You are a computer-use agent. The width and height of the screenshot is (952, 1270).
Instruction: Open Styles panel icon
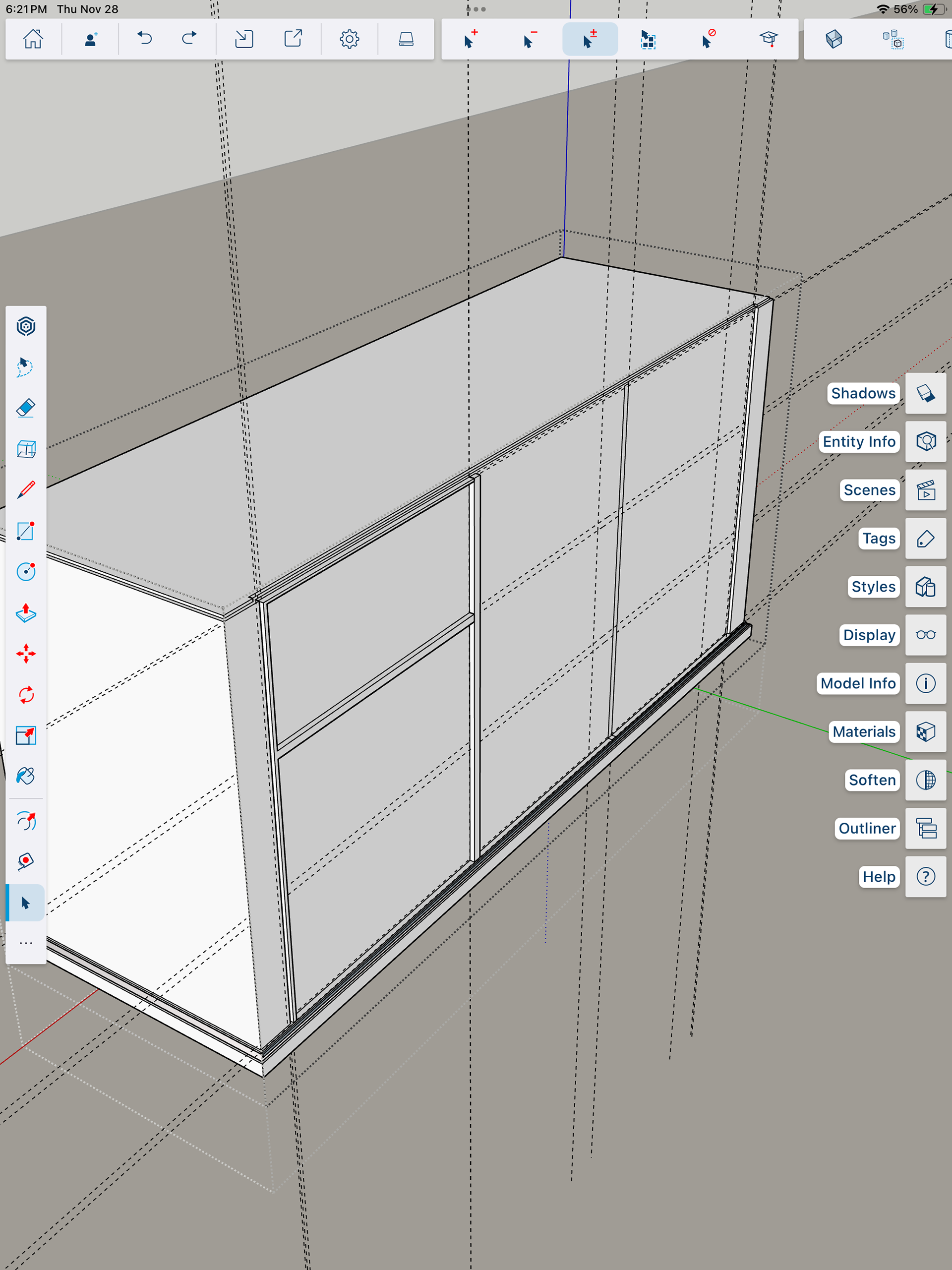(x=925, y=587)
